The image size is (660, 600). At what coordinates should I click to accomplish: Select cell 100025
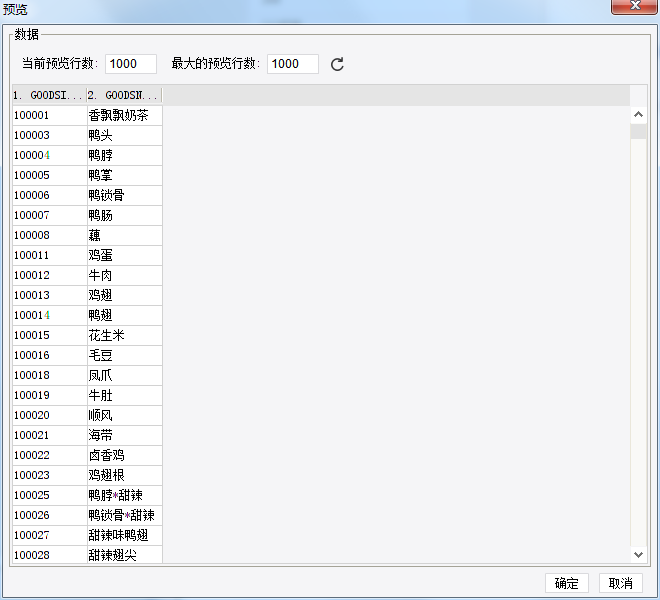pos(50,495)
